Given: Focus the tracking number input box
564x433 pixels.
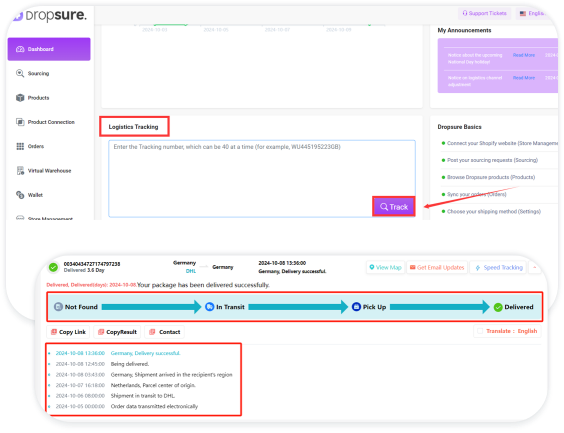Looking at the screenshot, I should click(x=262, y=178).
